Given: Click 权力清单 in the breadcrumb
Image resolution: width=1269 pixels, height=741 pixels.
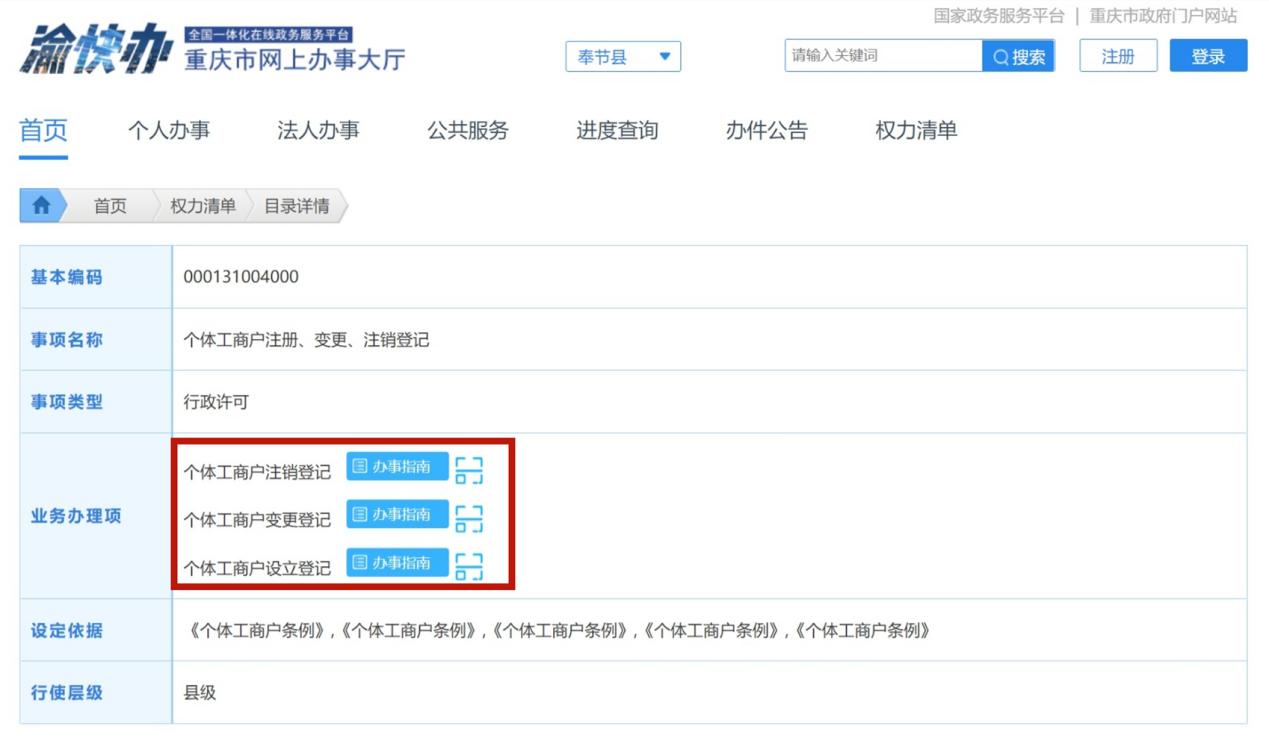Looking at the screenshot, I should pos(203,206).
